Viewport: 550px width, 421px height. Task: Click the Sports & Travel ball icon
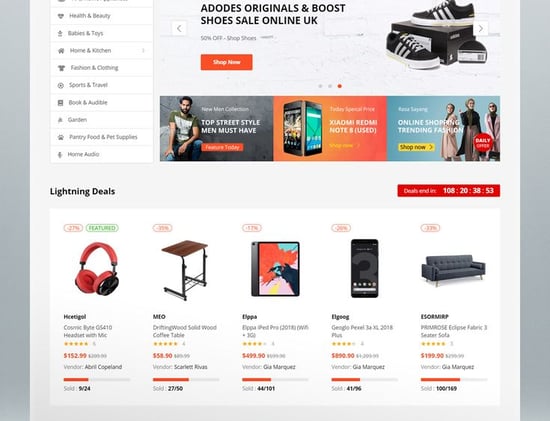[61, 85]
